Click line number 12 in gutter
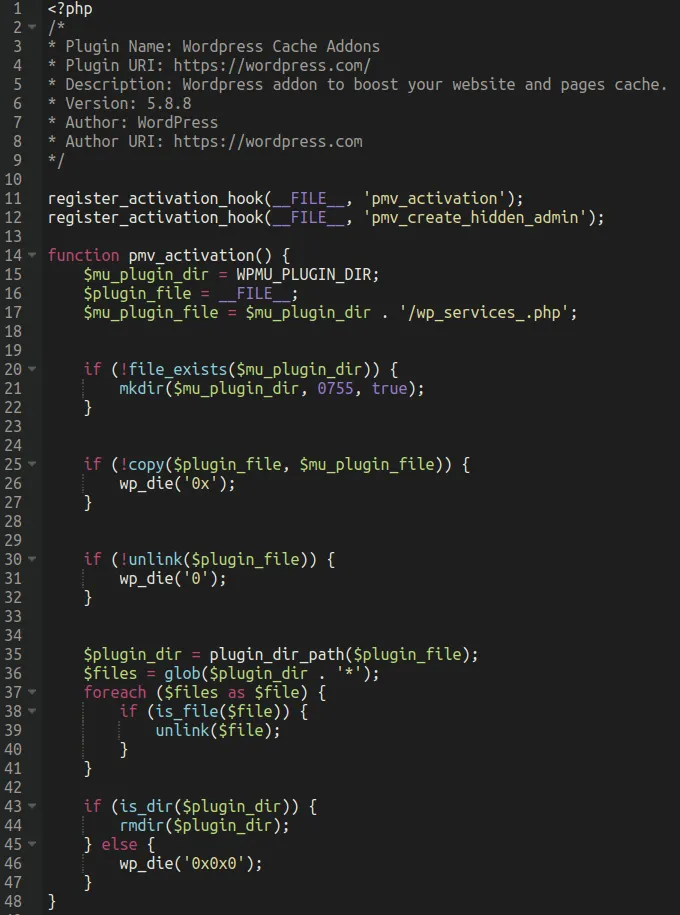This screenshot has height=915, width=680. (x=13, y=218)
